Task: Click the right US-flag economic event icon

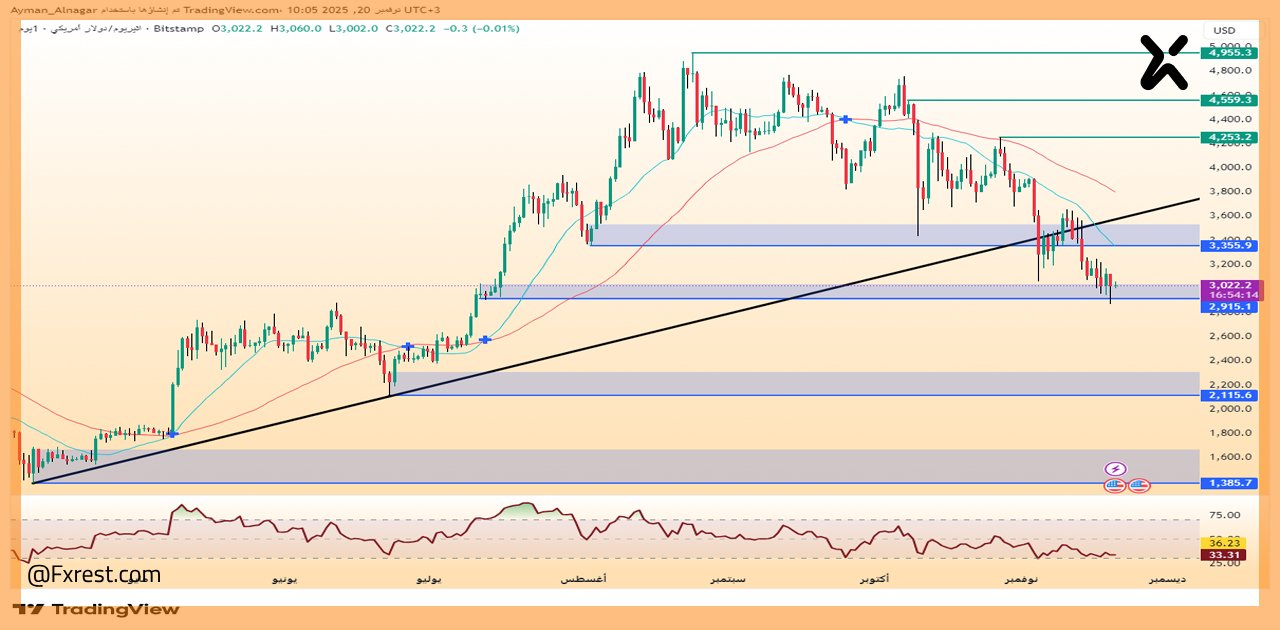Action: (1138, 484)
